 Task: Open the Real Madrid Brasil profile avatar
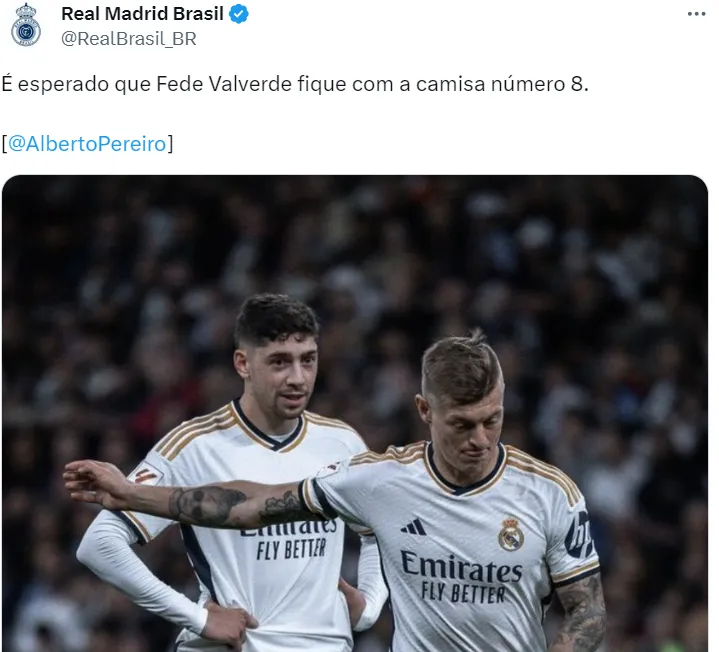point(26,26)
